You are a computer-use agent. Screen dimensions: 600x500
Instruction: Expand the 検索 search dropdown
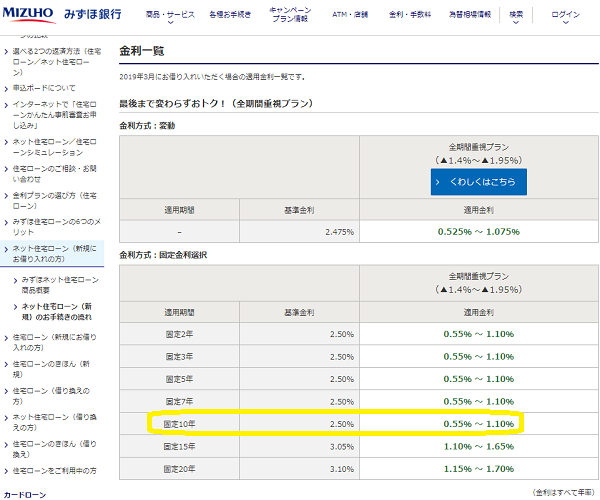(516, 17)
